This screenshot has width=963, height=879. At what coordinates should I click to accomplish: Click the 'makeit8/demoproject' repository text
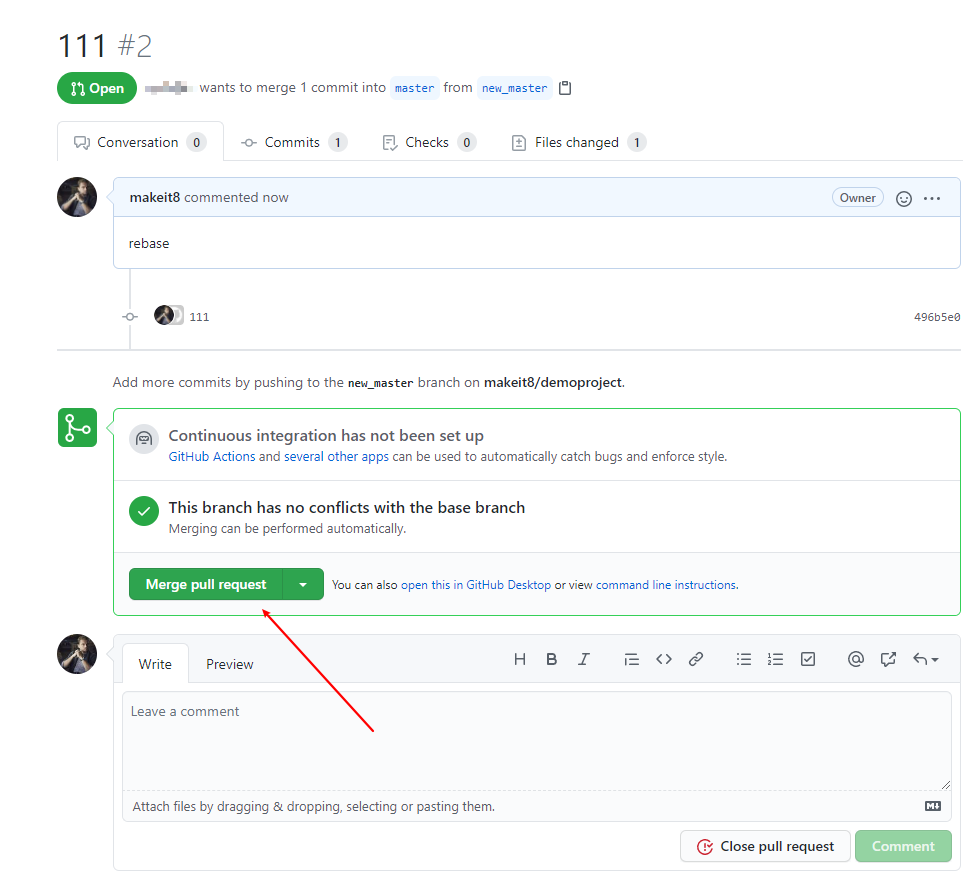tap(553, 382)
